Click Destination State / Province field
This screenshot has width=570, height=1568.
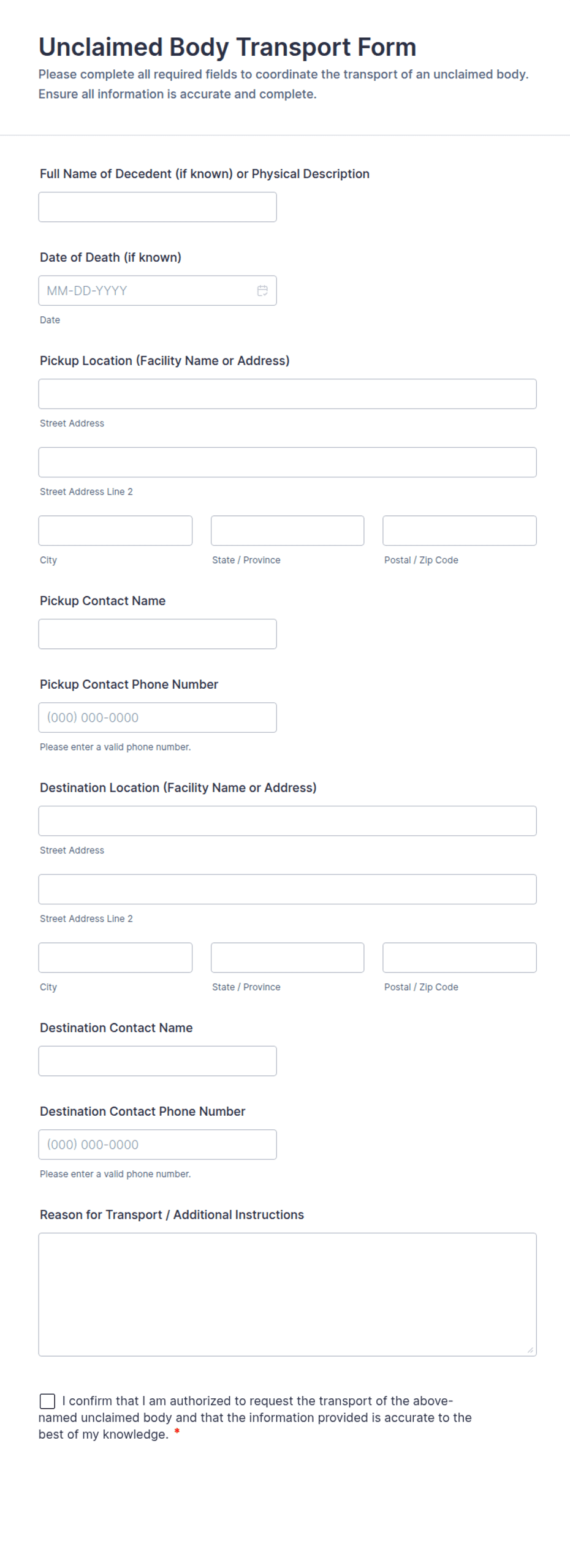287,958
